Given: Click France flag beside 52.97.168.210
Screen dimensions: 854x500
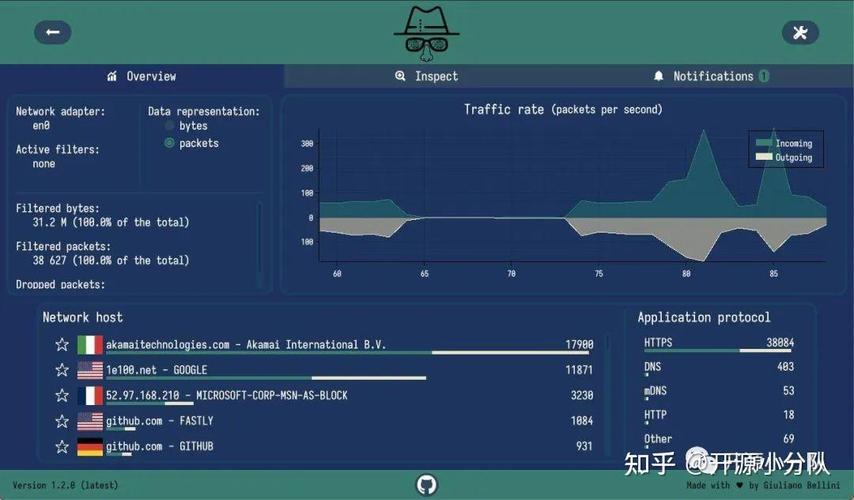Looking at the screenshot, I should pyautogui.click(x=90, y=395).
